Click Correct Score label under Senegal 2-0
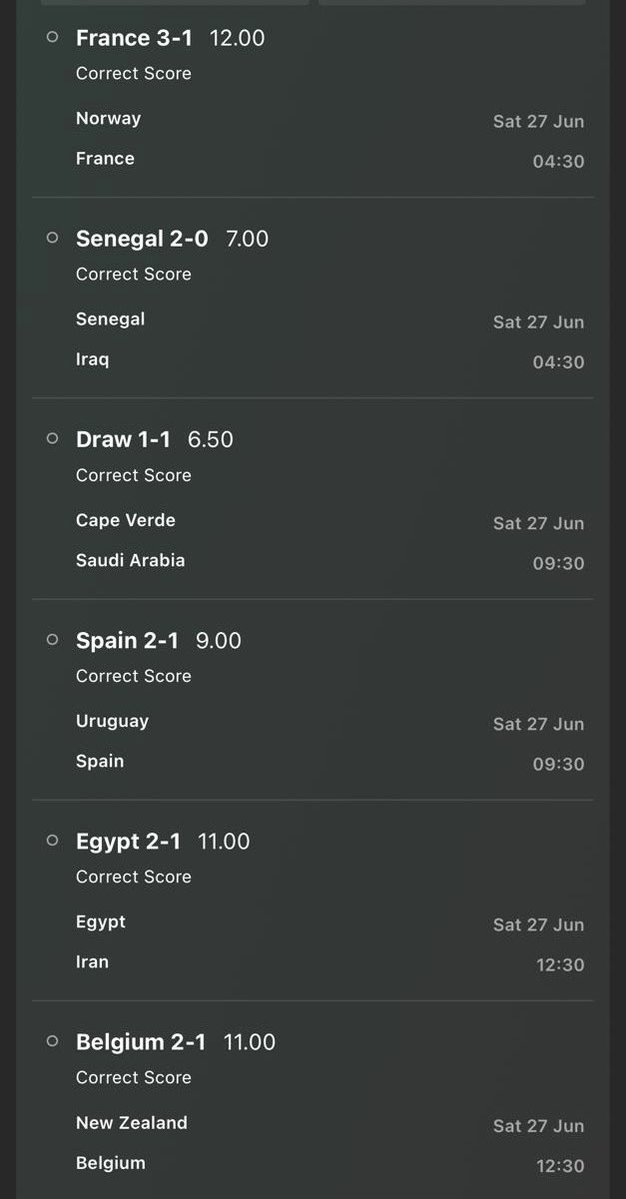The height and width of the screenshot is (1199, 626). click(x=134, y=274)
